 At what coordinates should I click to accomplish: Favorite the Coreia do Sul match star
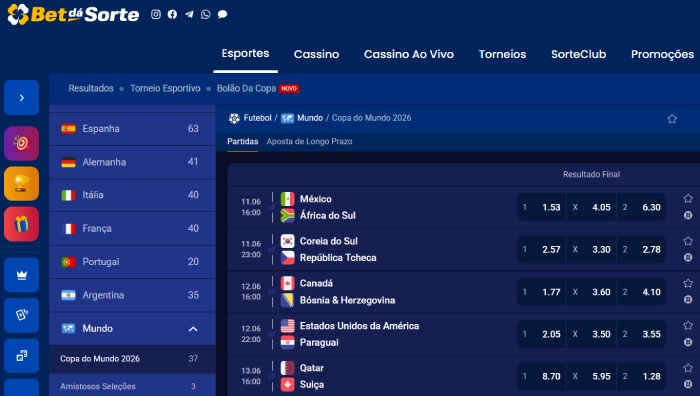click(x=688, y=241)
